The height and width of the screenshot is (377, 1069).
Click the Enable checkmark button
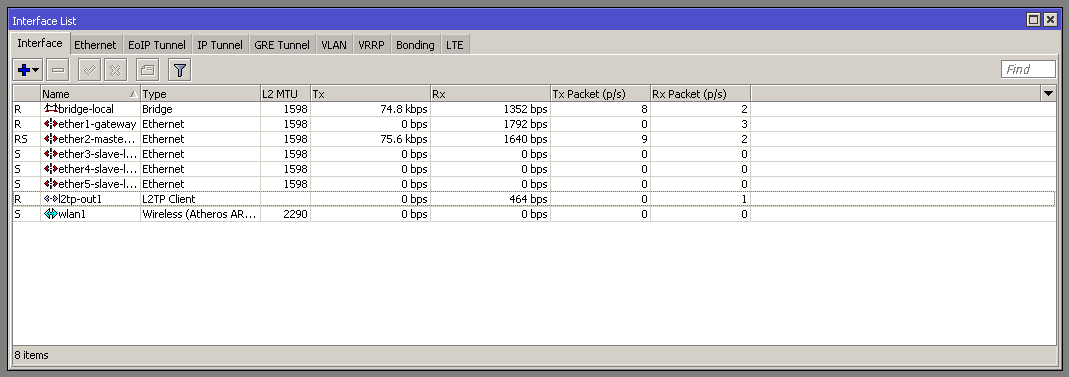click(89, 70)
